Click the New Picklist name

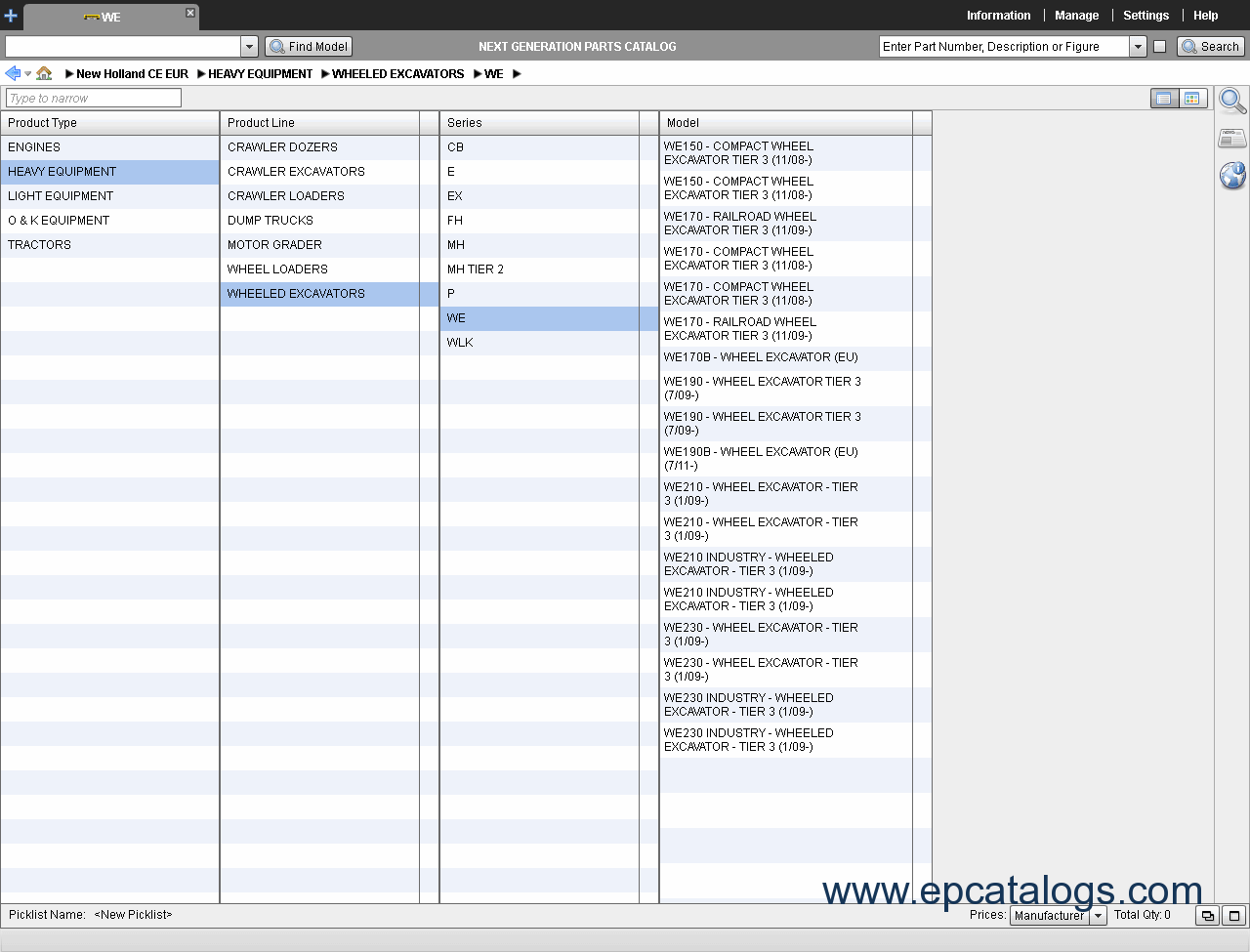[133, 915]
